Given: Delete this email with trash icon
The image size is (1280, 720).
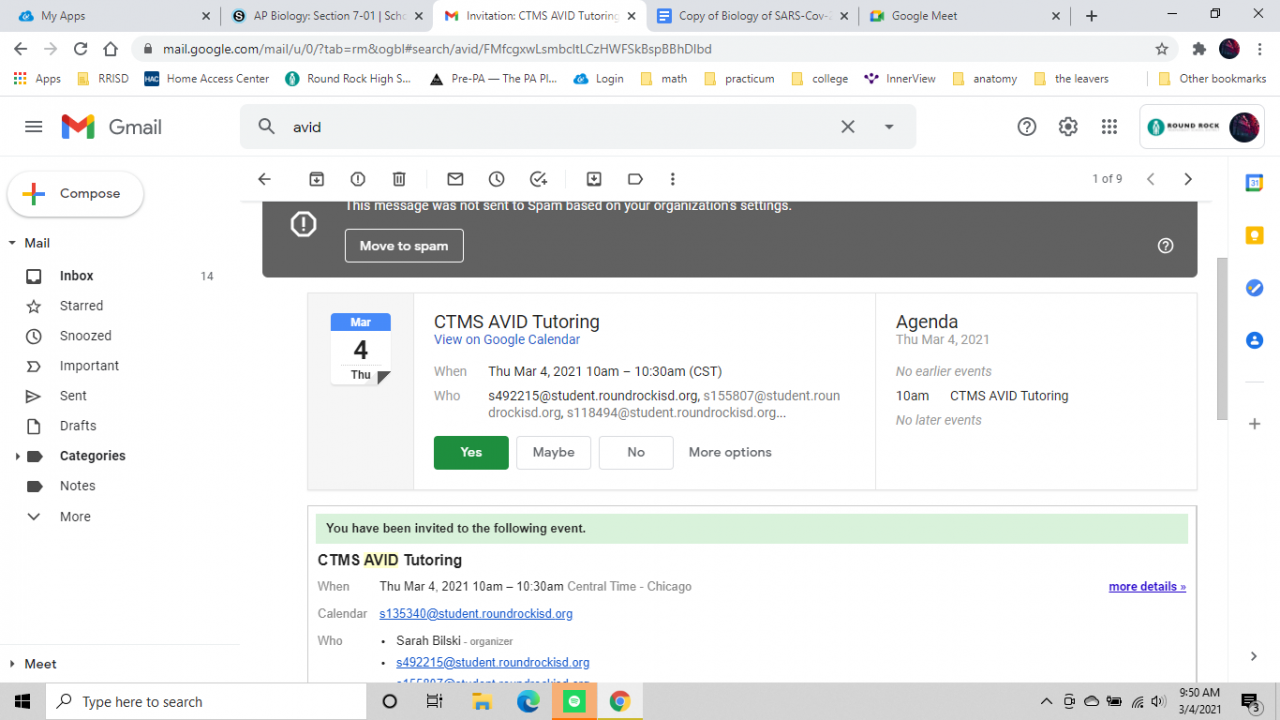Looking at the screenshot, I should [399, 179].
